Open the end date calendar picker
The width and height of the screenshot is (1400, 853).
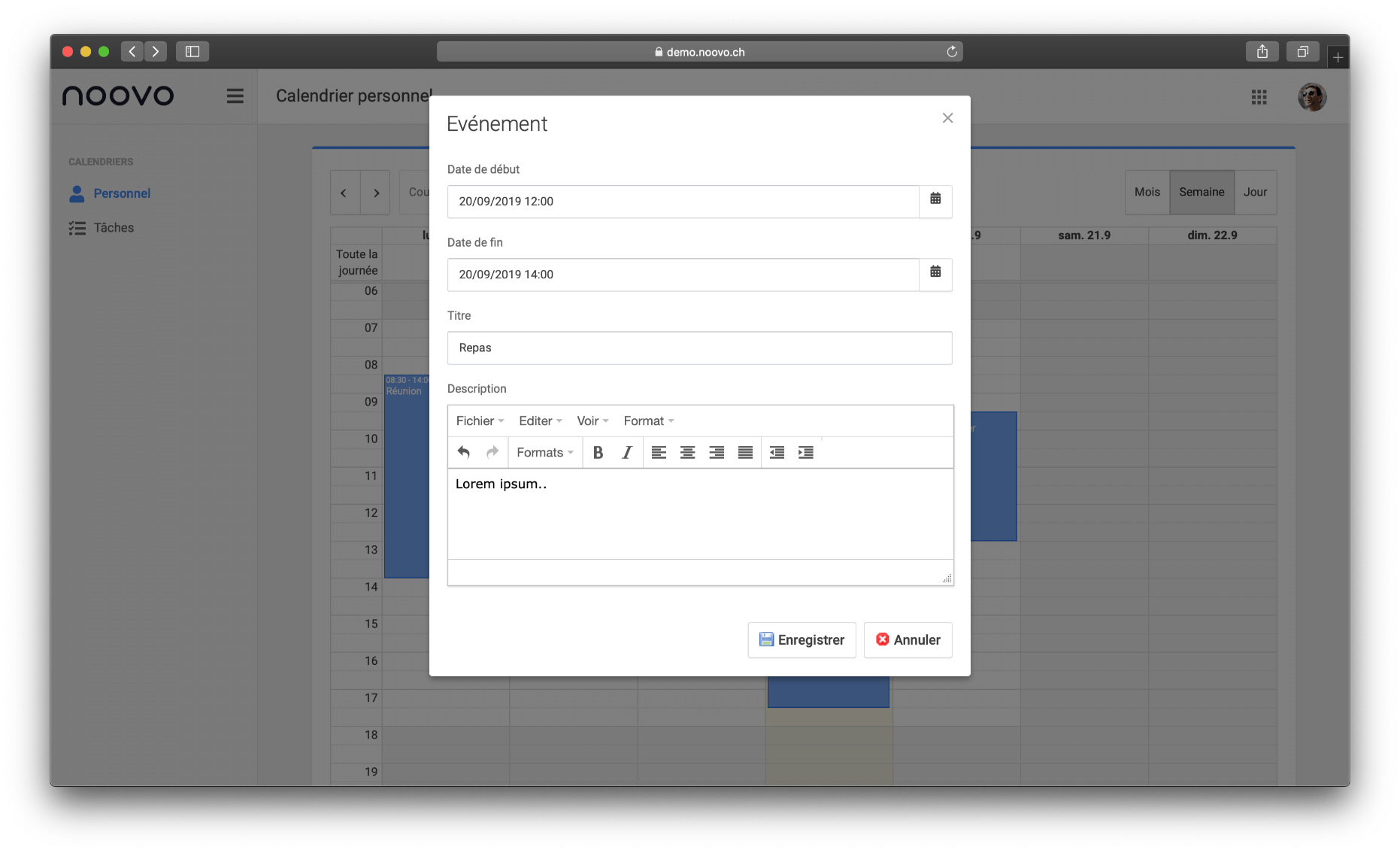pyautogui.click(x=935, y=274)
